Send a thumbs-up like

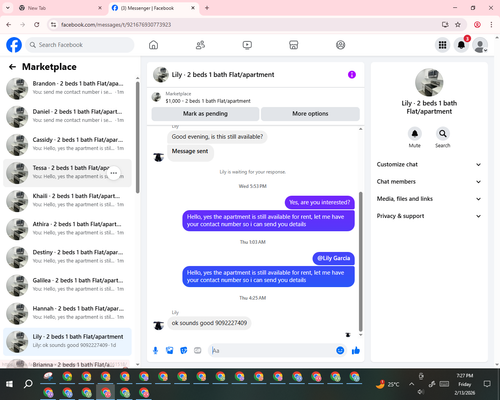point(356,350)
